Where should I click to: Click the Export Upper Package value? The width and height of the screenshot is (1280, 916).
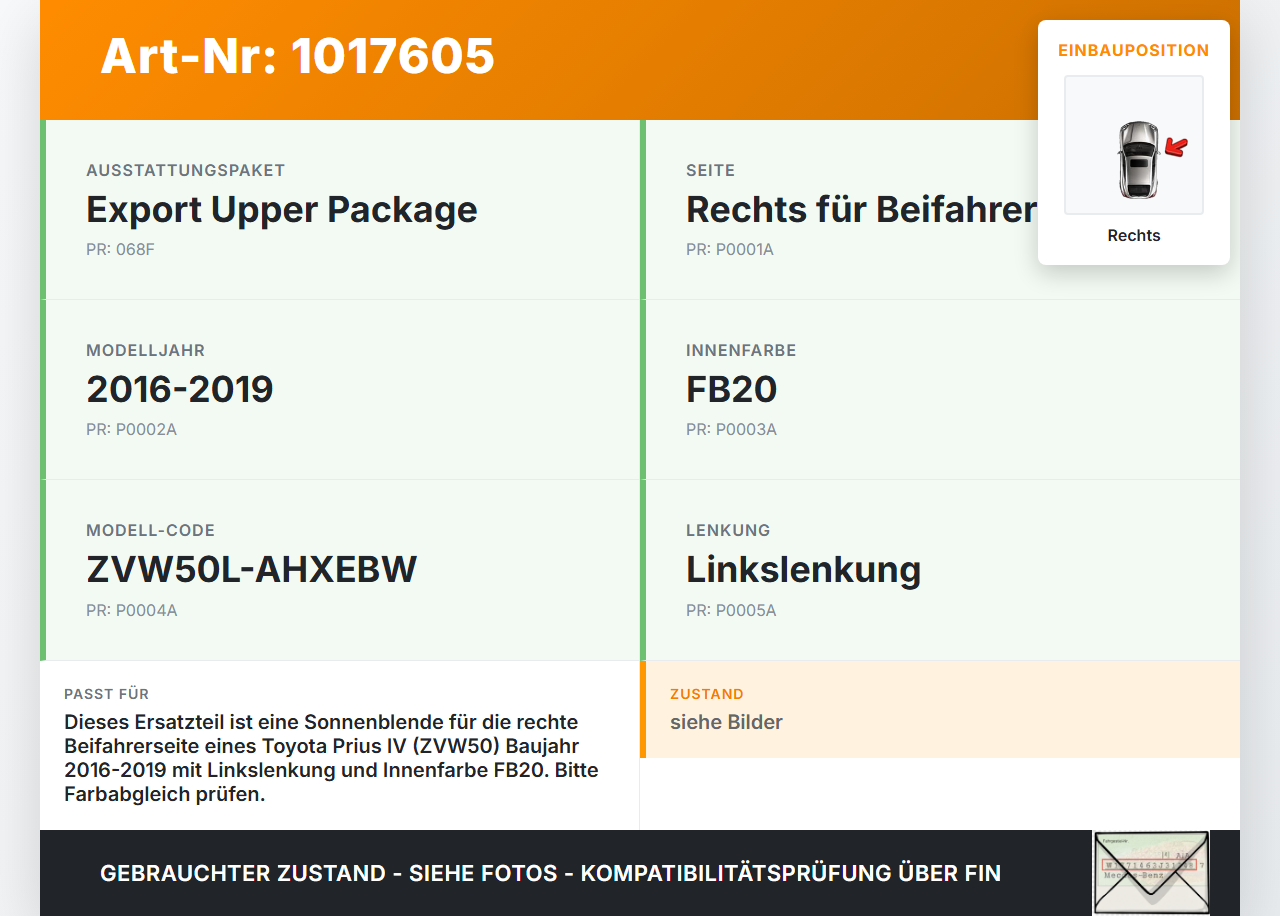282,210
